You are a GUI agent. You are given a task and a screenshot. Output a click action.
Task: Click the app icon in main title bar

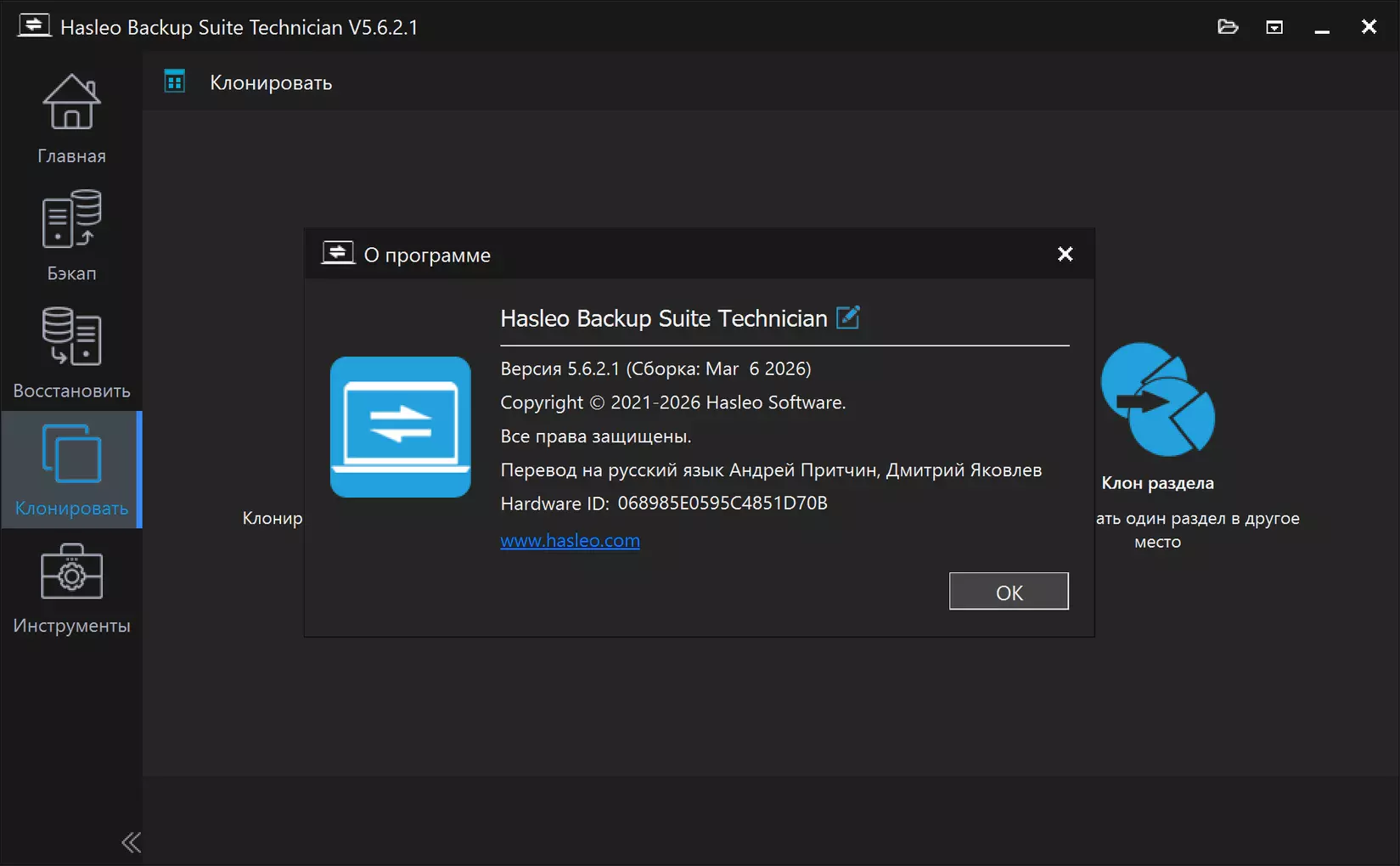[x=34, y=25]
